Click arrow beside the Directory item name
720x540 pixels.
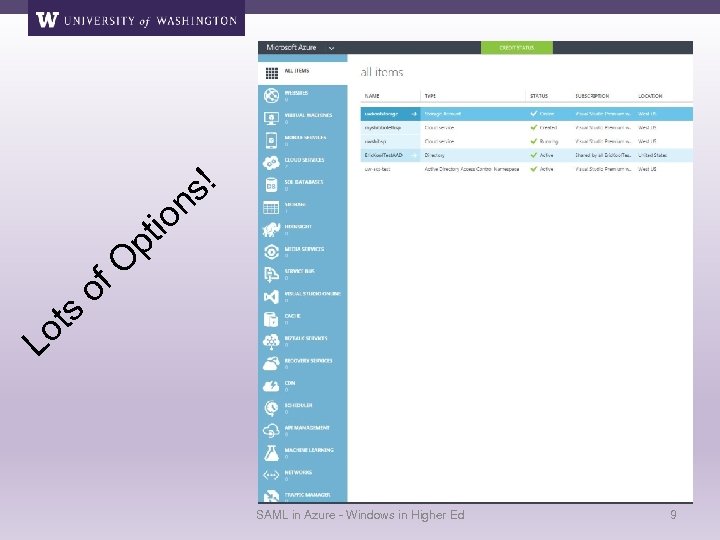click(413, 155)
